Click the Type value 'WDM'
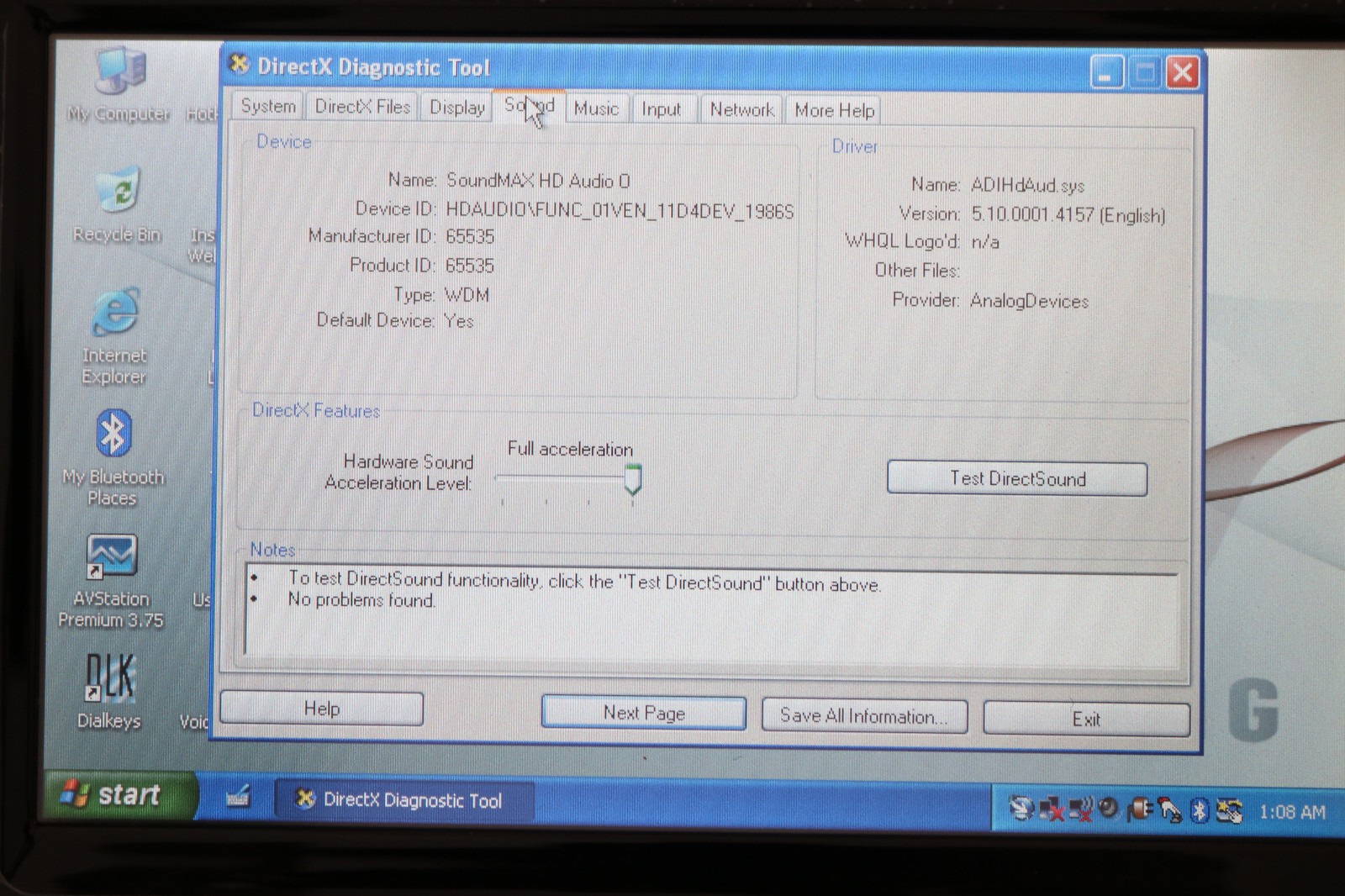The height and width of the screenshot is (896, 1345). (467, 295)
